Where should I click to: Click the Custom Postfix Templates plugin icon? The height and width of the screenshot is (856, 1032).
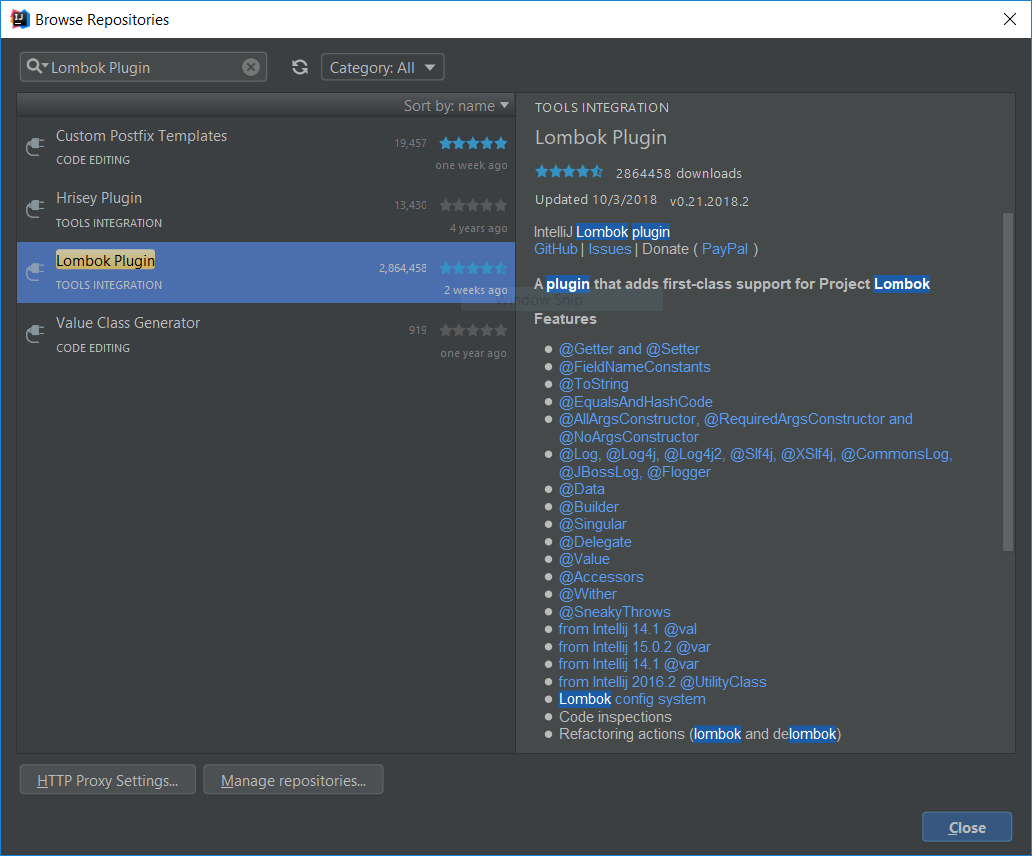[x=35, y=147]
